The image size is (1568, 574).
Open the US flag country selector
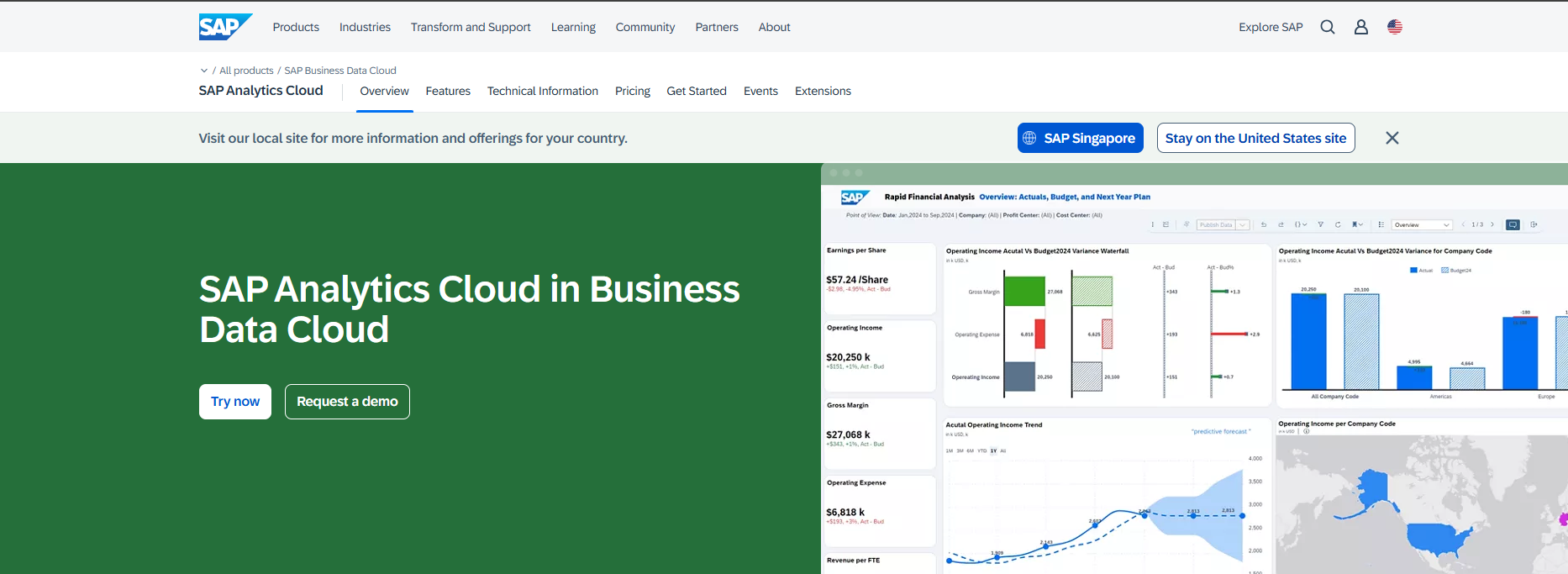tap(1395, 27)
